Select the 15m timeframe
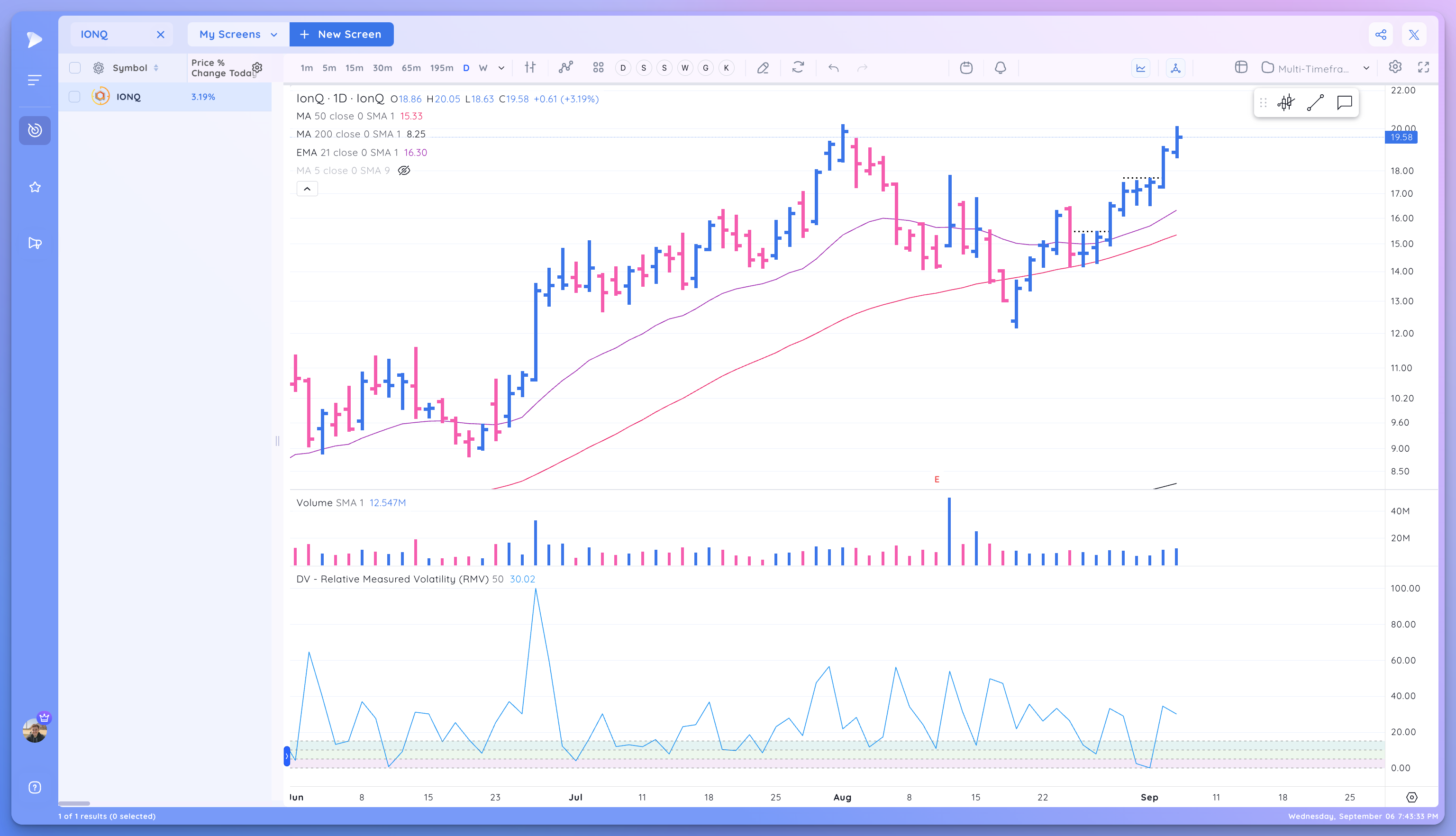This screenshot has width=1456, height=836. 354,68
